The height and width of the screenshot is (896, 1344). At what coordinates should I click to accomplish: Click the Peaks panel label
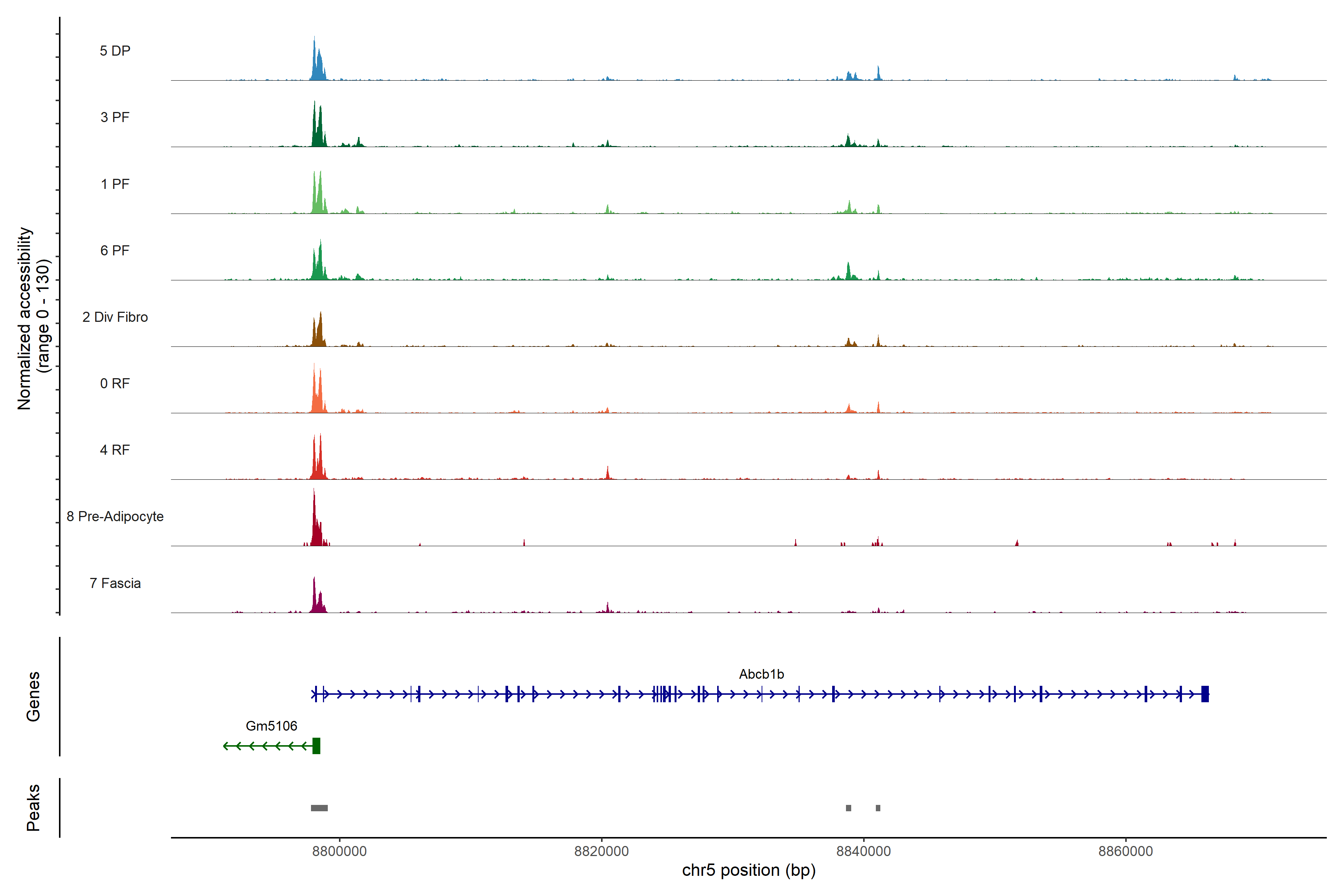tap(33, 808)
